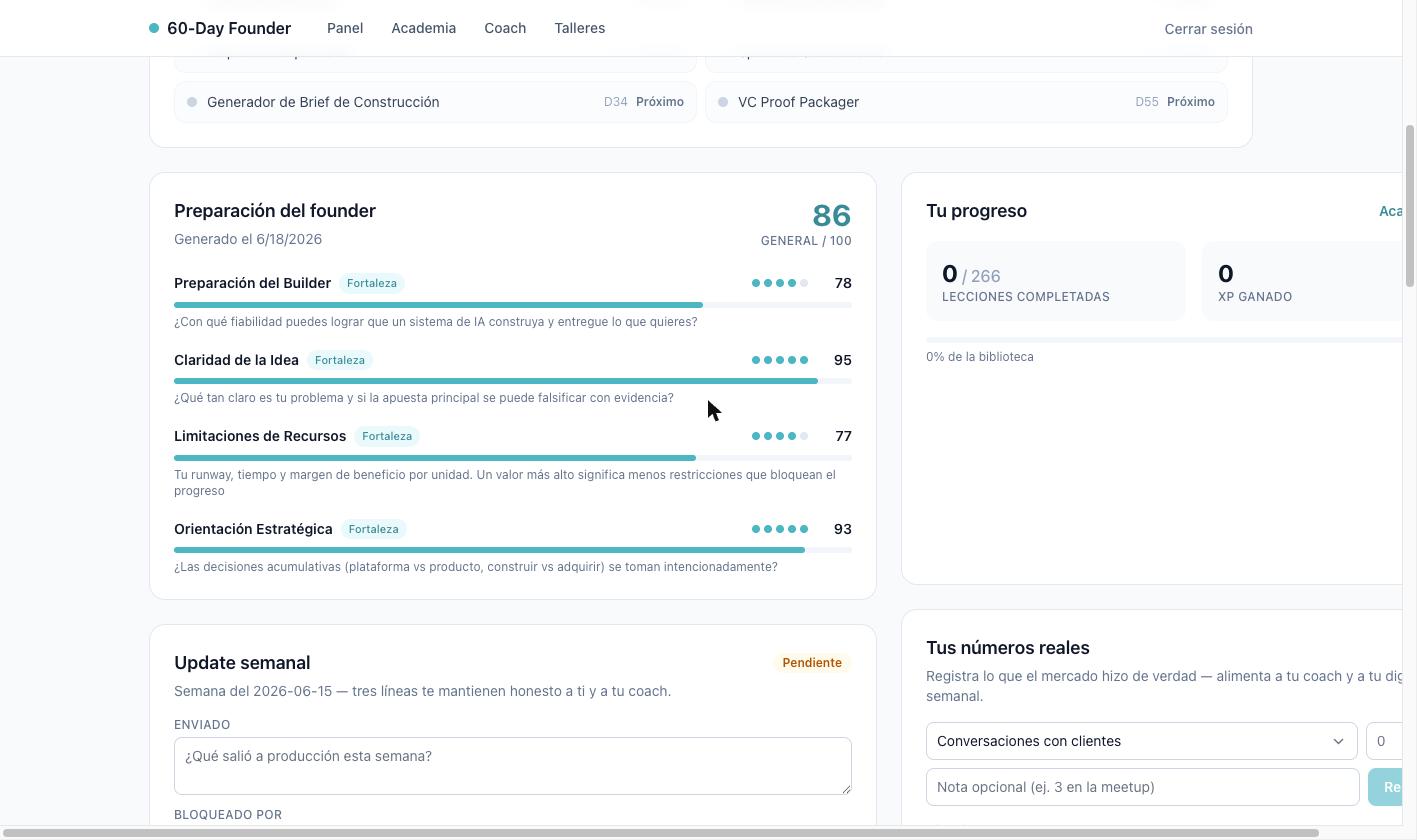Viewport: 1417px width, 840px height.
Task: Open the Conversaciones con clientes dropdown
Action: 1141,741
